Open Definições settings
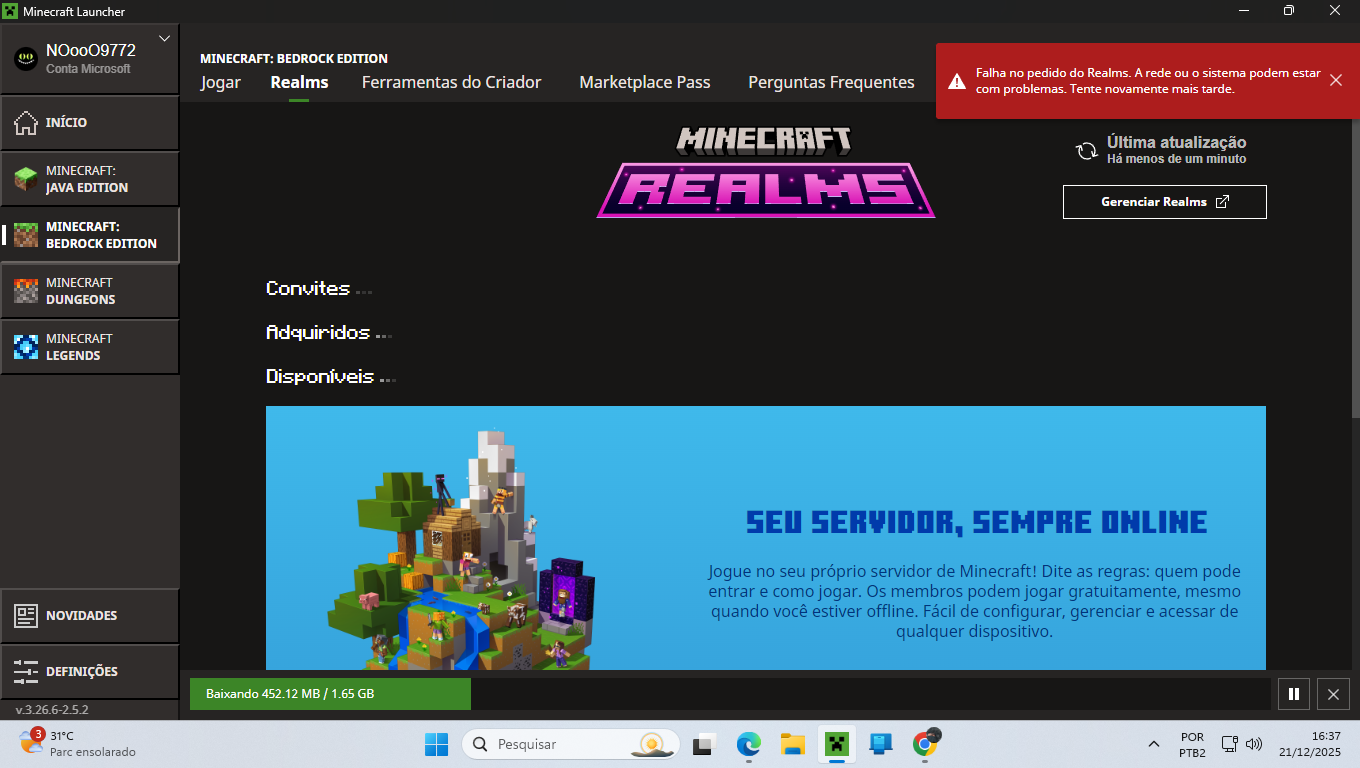 click(x=90, y=672)
